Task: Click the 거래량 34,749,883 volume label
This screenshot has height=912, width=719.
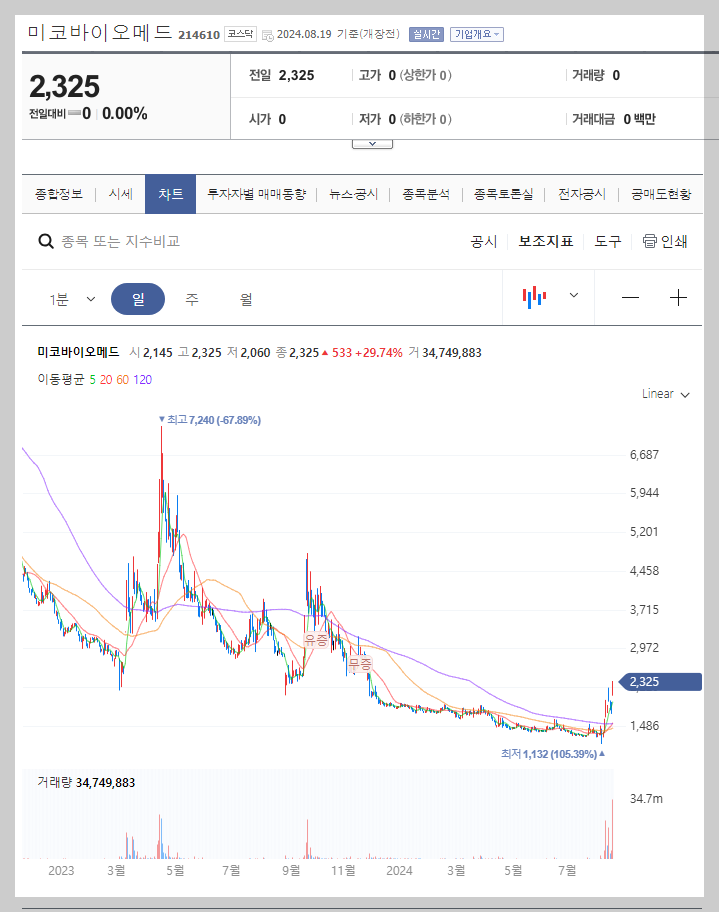Action: coord(86,783)
